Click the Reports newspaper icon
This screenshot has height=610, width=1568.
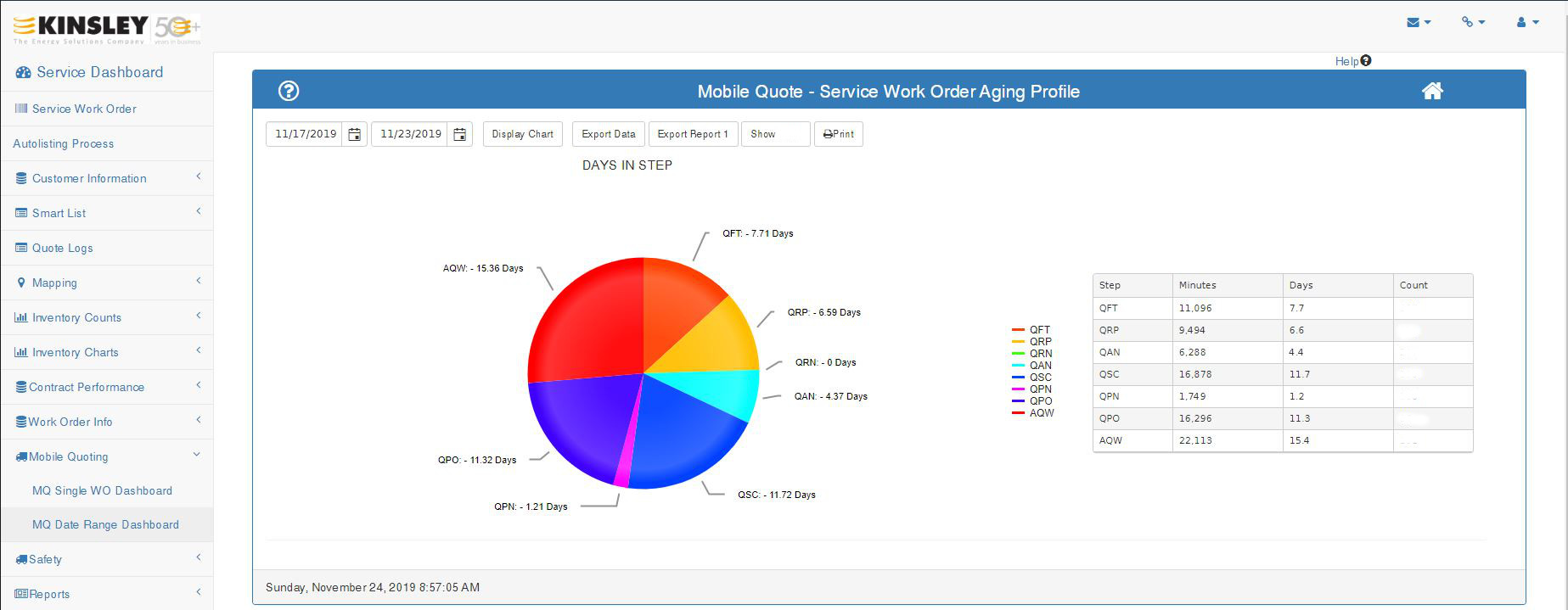(21, 594)
